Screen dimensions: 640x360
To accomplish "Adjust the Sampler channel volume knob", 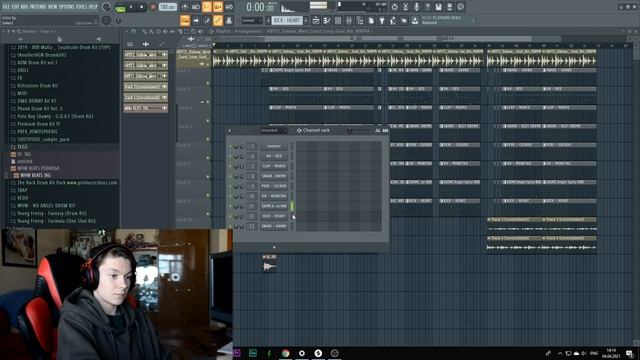I will tap(242, 147).
